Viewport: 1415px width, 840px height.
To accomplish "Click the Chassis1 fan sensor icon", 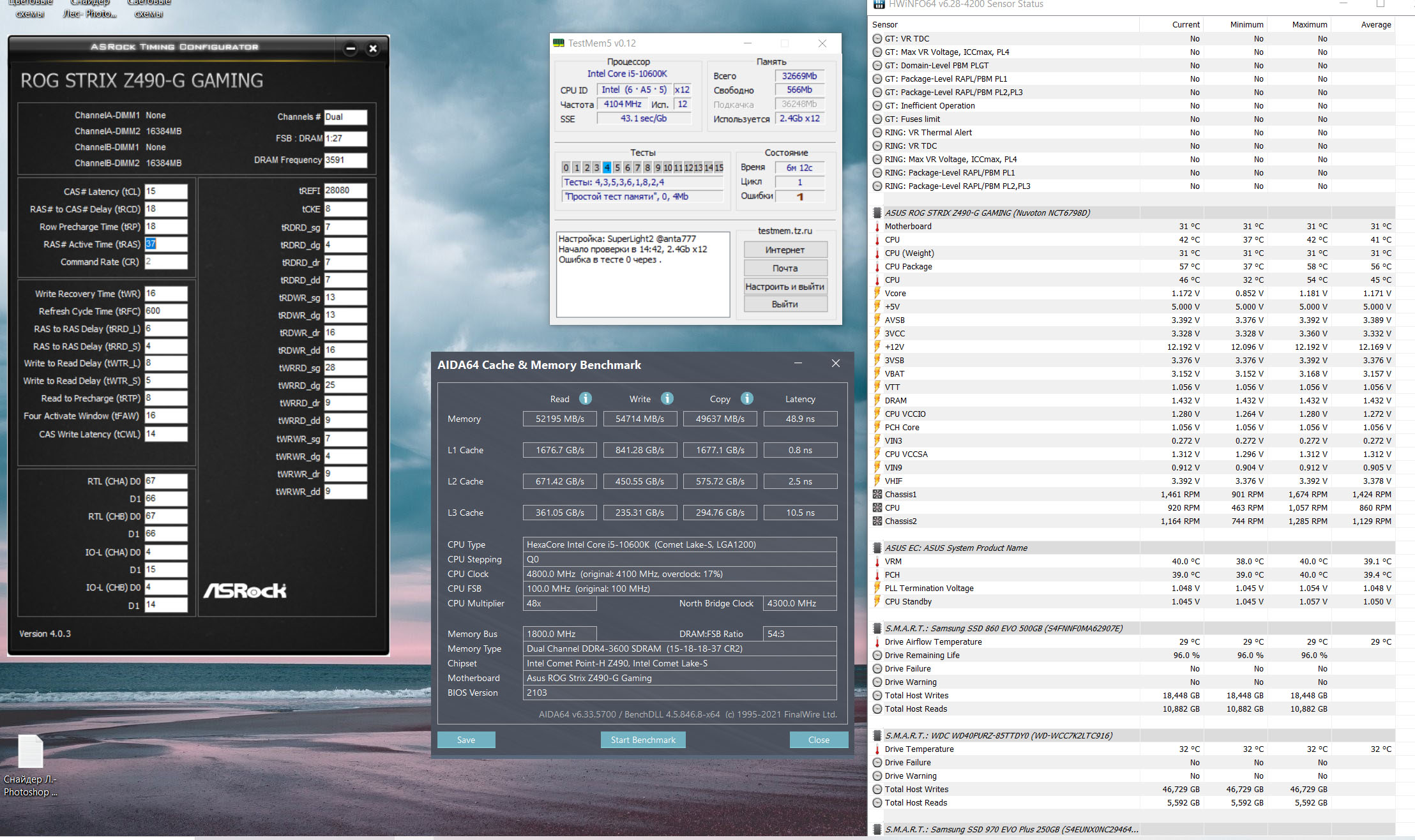I will click(877, 494).
